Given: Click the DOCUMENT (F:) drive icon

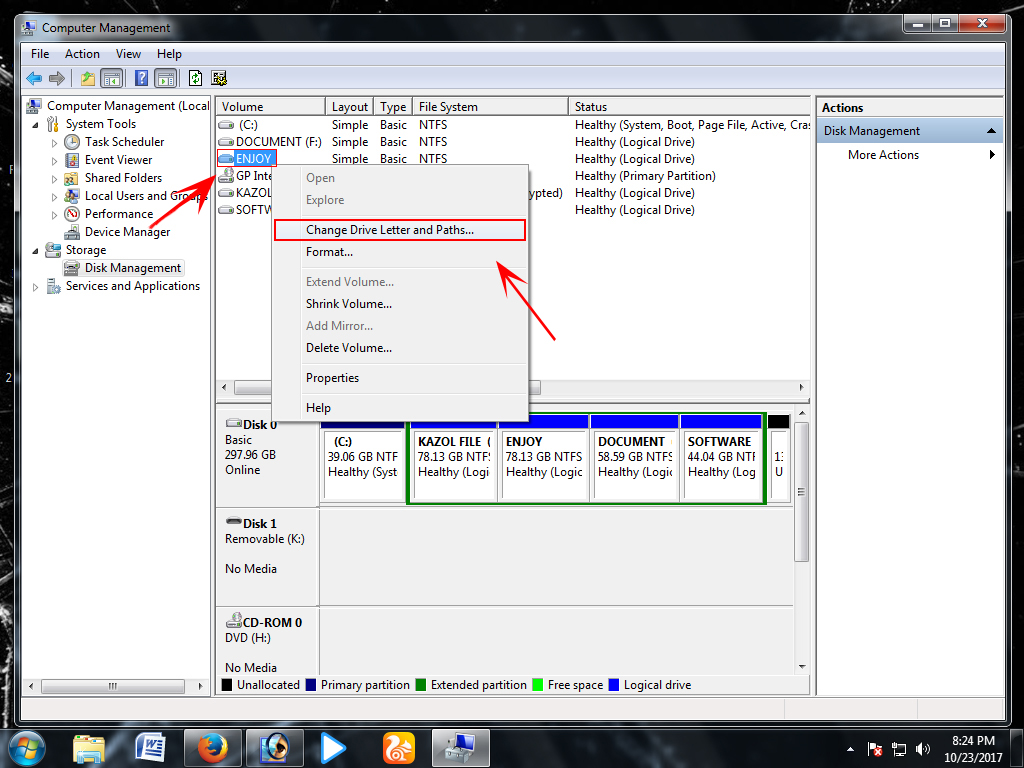Looking at the screenshot, I should click(x=226, y=142).
